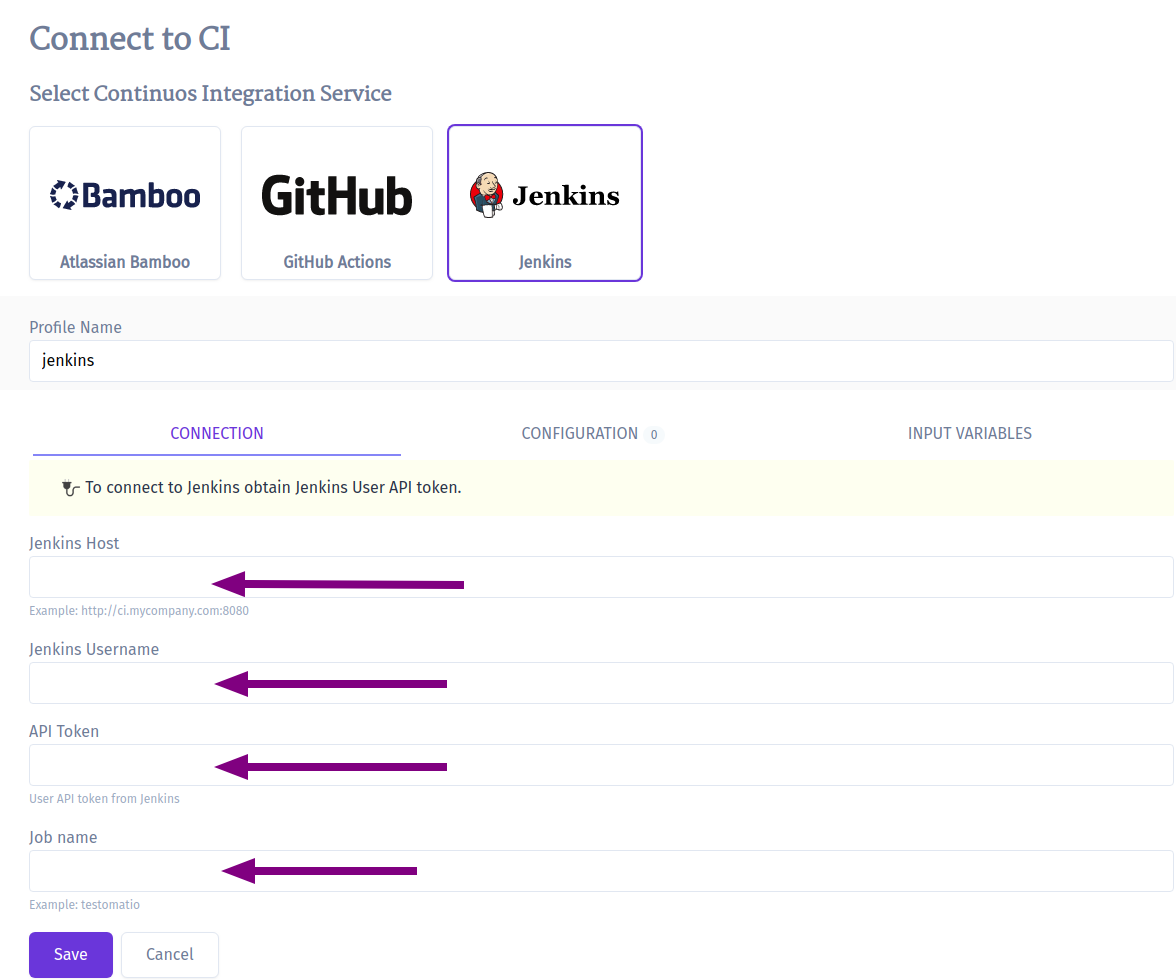Click the 'Profile Name' field label

pyautogui.click(x=75, y=328)
